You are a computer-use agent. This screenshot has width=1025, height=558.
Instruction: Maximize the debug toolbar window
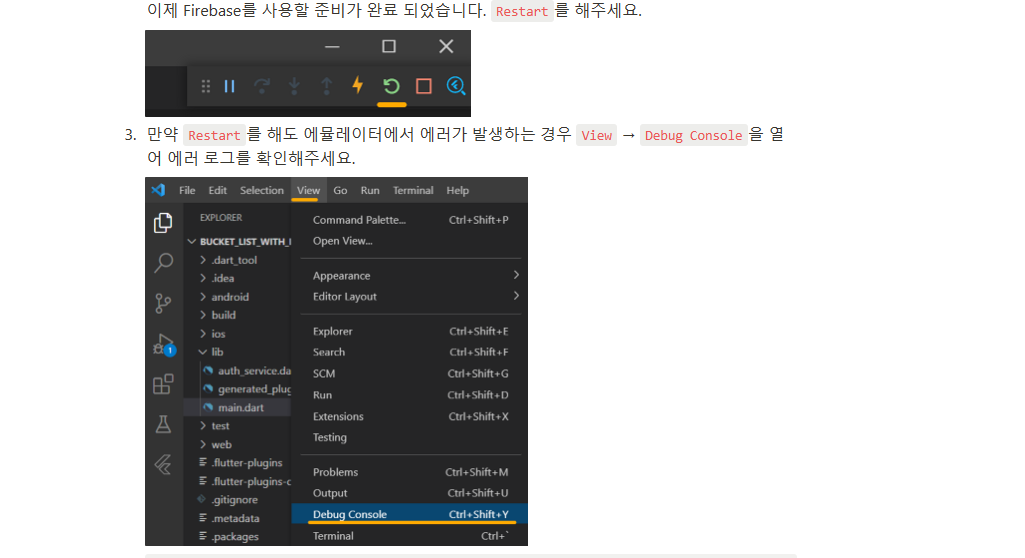[389, 46]
